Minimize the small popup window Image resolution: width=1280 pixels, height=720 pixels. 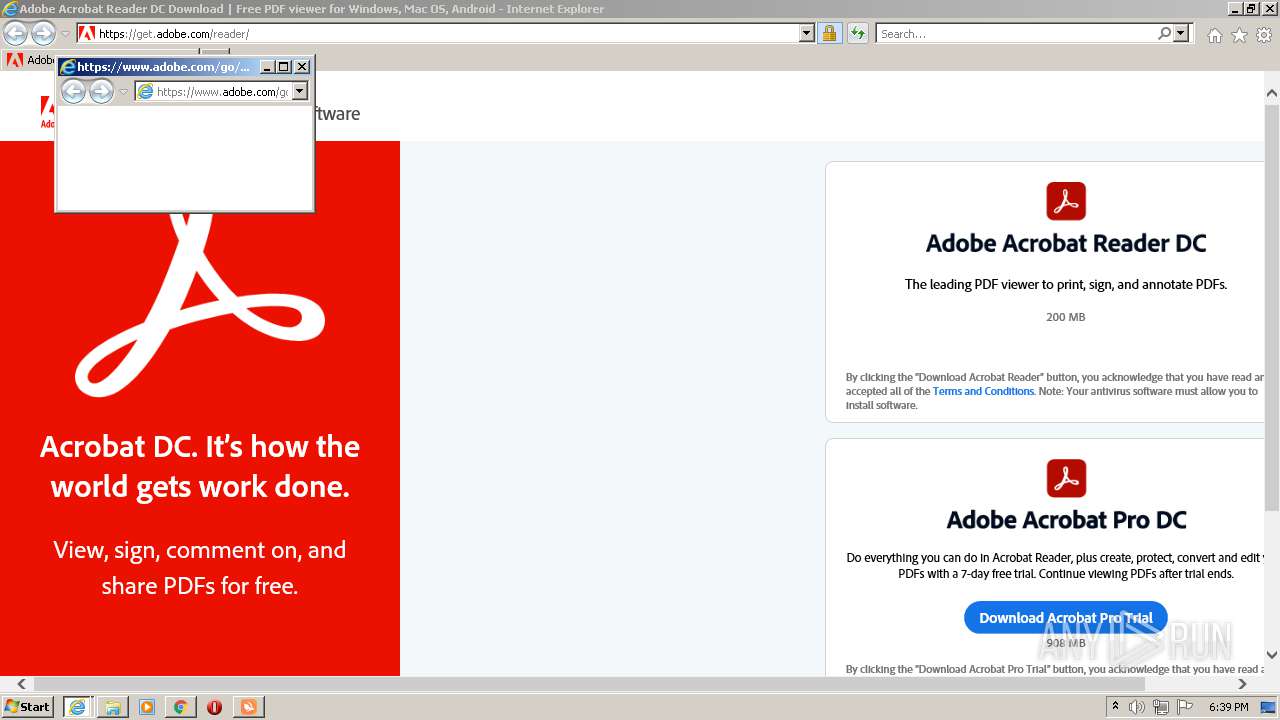coord(267,67)
